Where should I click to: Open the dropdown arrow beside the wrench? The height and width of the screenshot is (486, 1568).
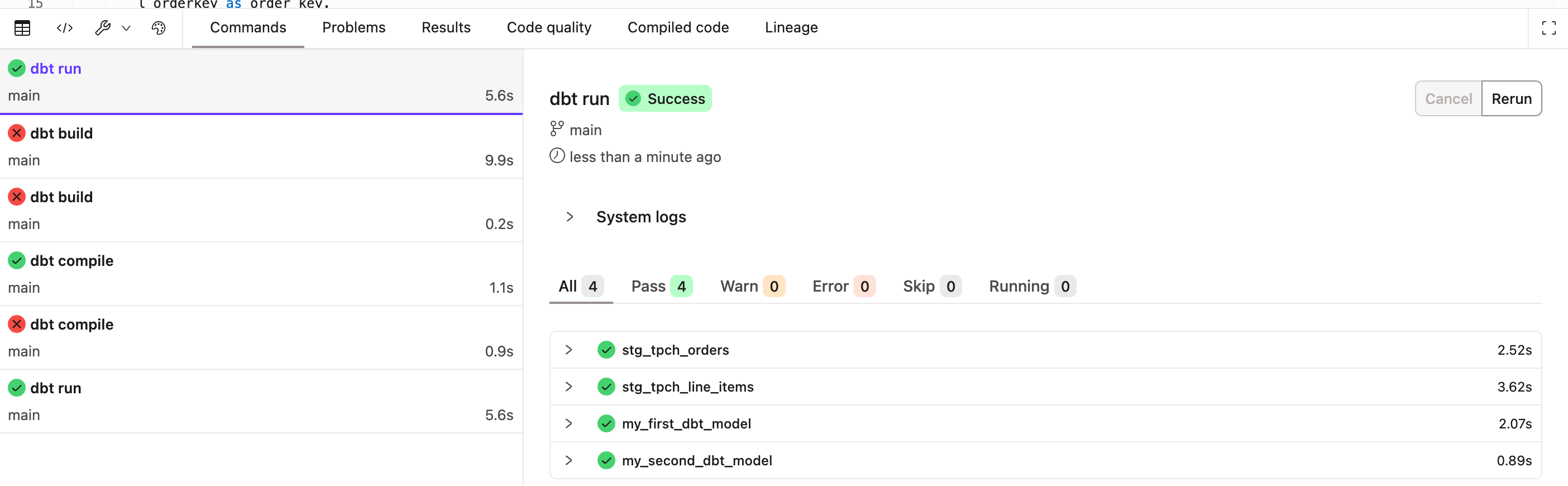pyautogui.click(x=126, y=28)
